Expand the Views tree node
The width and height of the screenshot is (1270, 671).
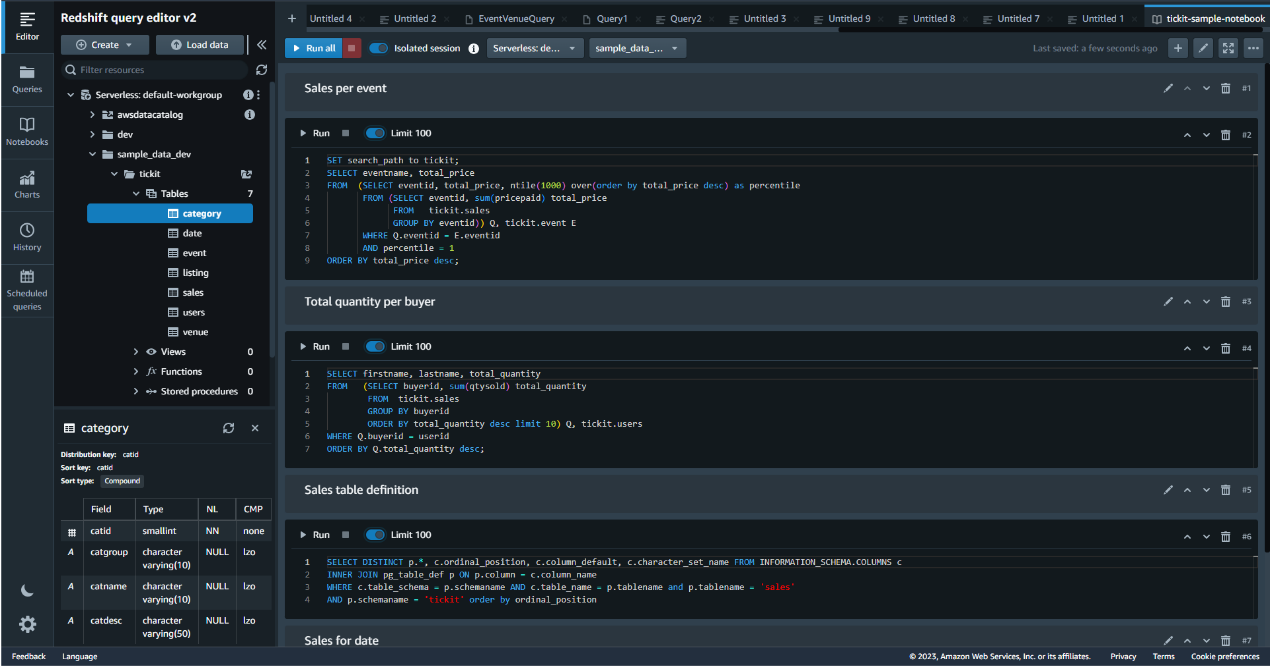coord(136,352)
